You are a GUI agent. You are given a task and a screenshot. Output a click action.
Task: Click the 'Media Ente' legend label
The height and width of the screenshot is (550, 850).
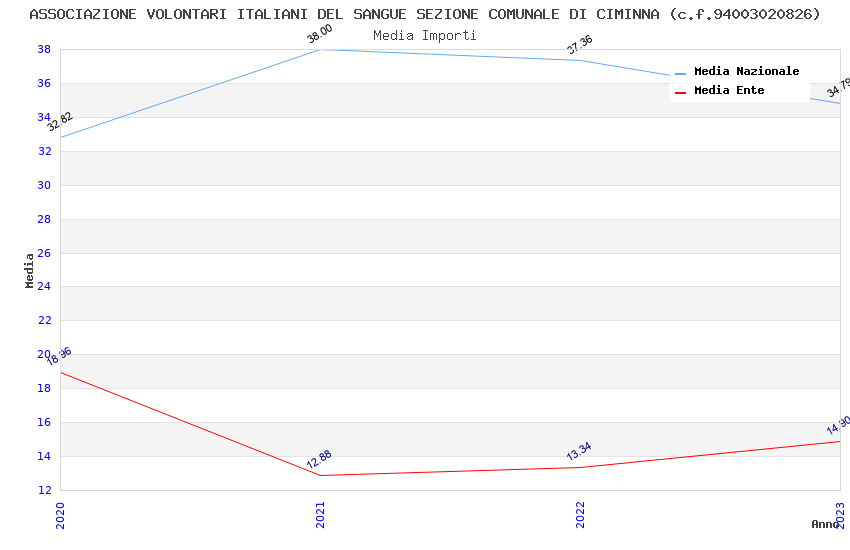coord(729,90)
